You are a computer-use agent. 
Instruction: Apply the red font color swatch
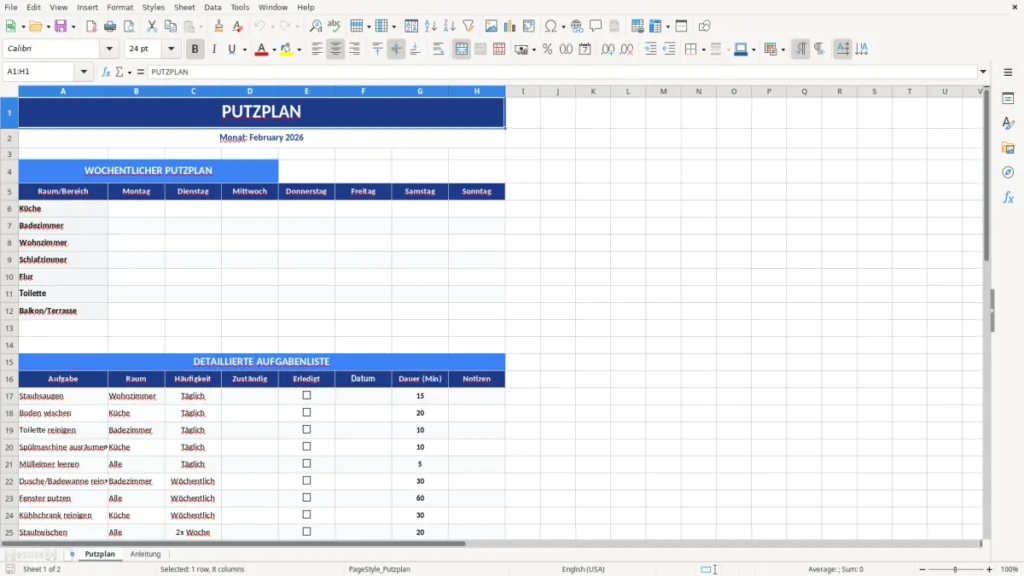pos(261,50)
